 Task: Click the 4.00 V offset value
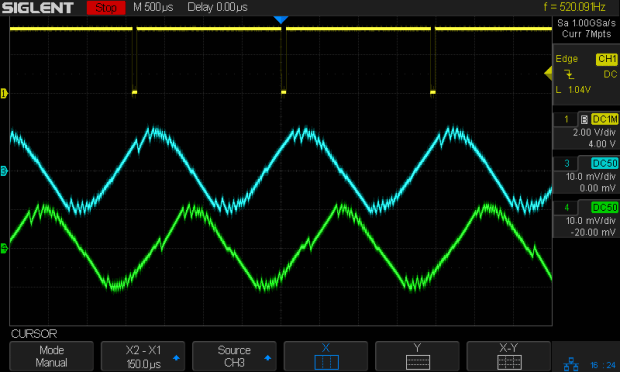pyautogui.click(x=602, y=144)
